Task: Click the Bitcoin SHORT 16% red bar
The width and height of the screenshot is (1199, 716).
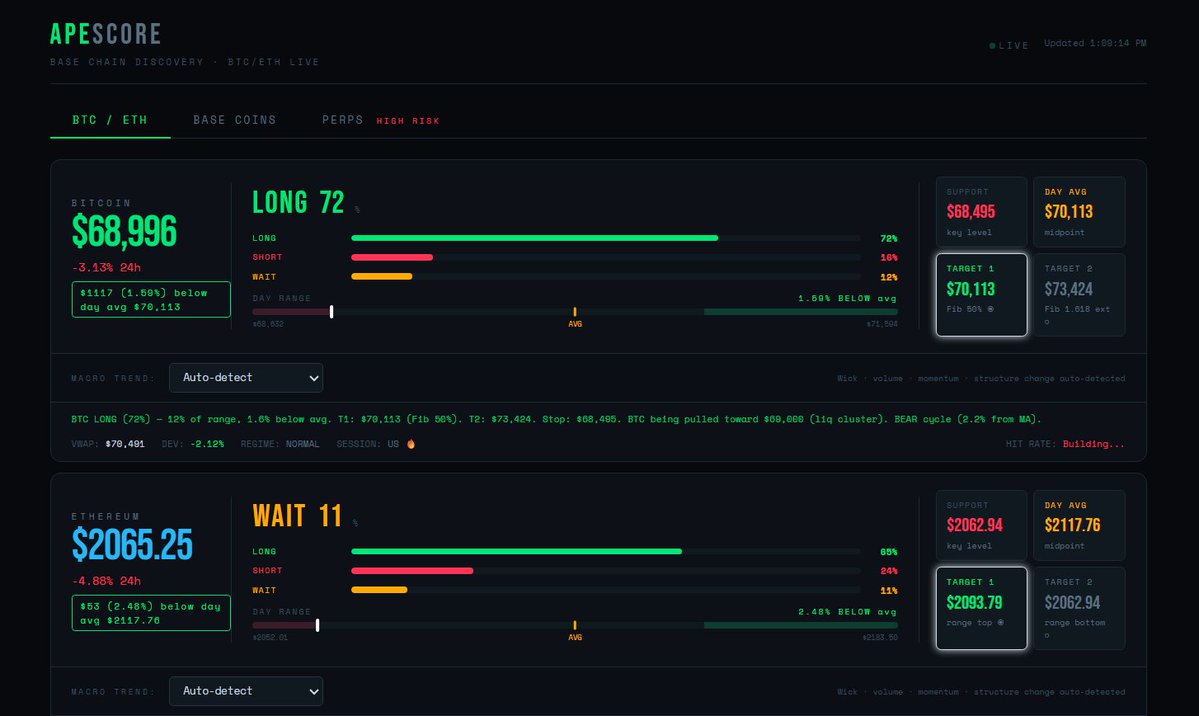Action: (392, 257)
